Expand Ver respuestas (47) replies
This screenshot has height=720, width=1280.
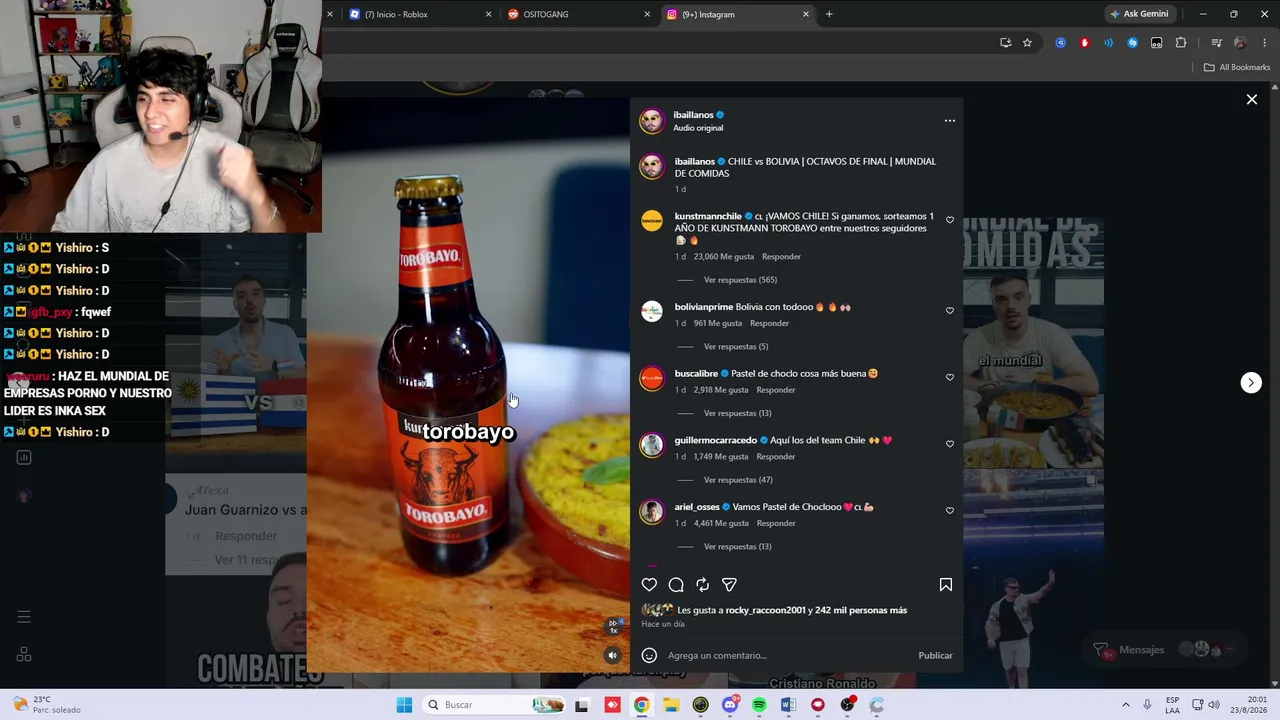[738, 480]
